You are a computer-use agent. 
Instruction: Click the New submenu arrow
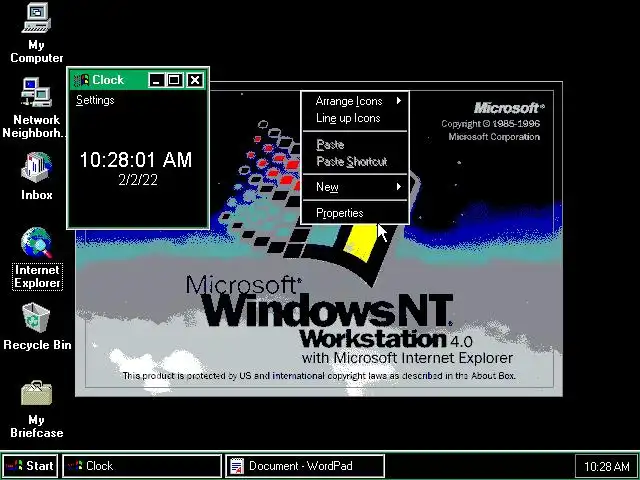399,187
